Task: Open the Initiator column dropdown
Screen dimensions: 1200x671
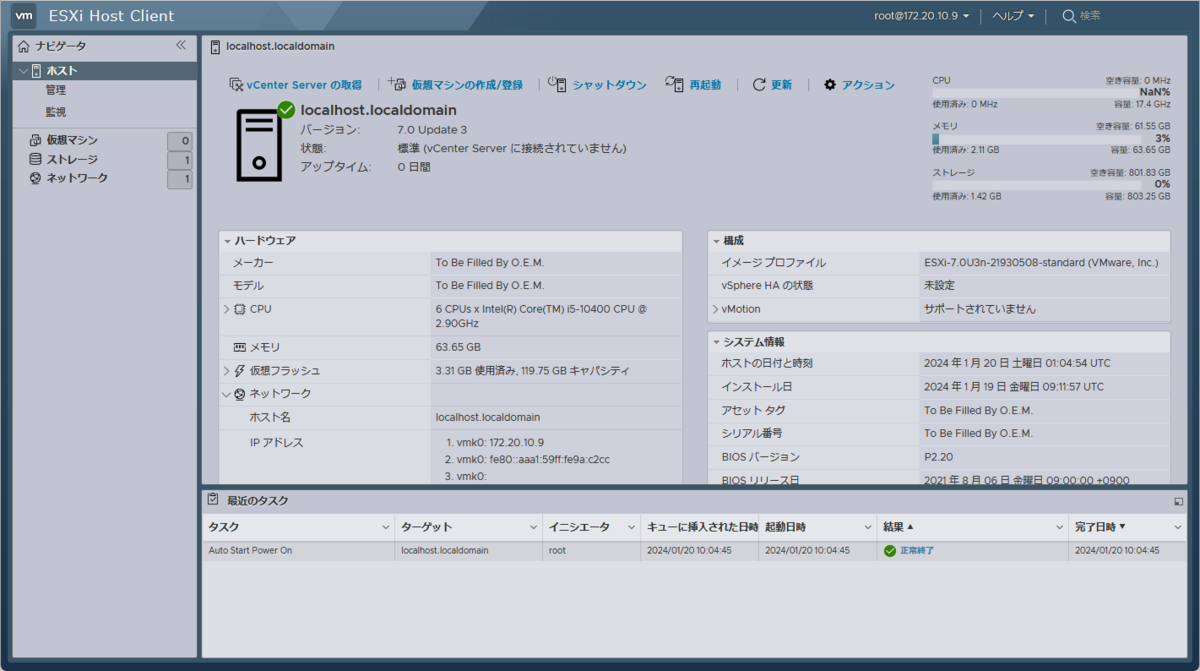Action: pos(630,527)
